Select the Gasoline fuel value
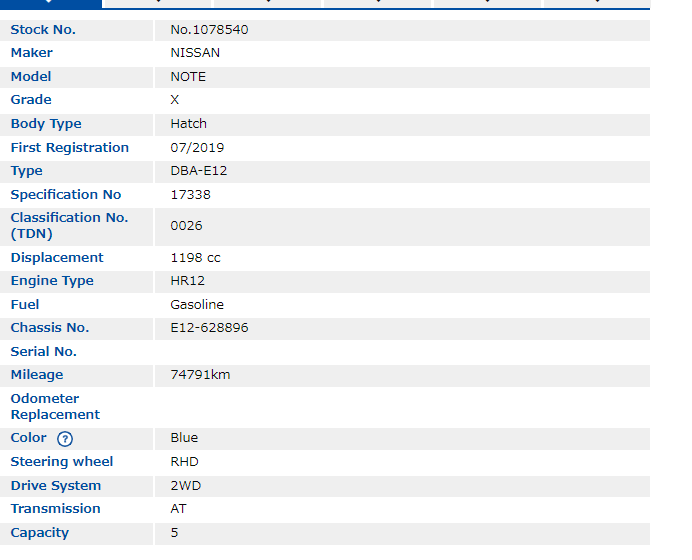This screenshot has width=692, height=560. (197, 305)
